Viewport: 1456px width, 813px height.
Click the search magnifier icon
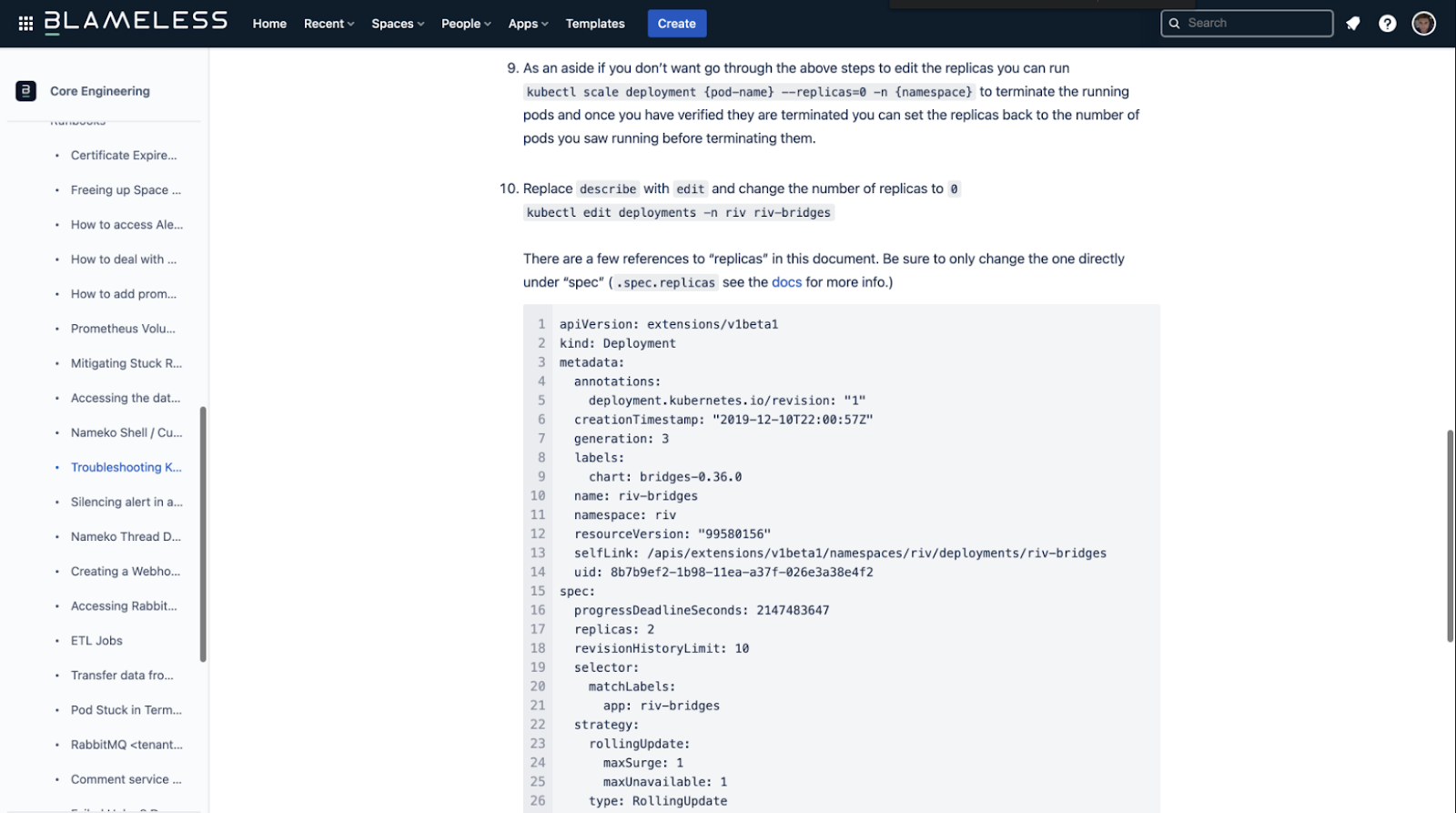(1174, 24)
